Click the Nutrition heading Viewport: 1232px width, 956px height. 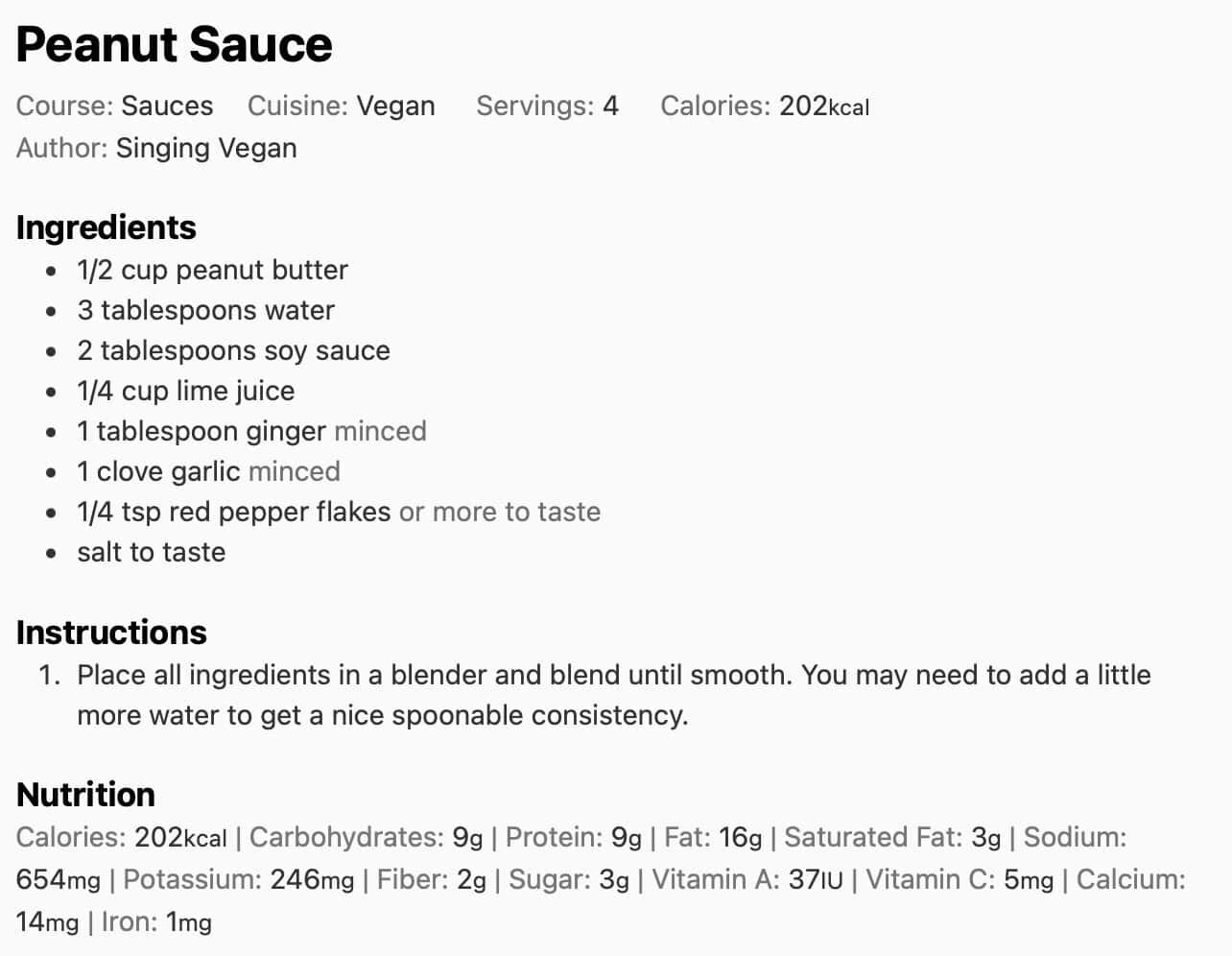(x=85, y=795)
